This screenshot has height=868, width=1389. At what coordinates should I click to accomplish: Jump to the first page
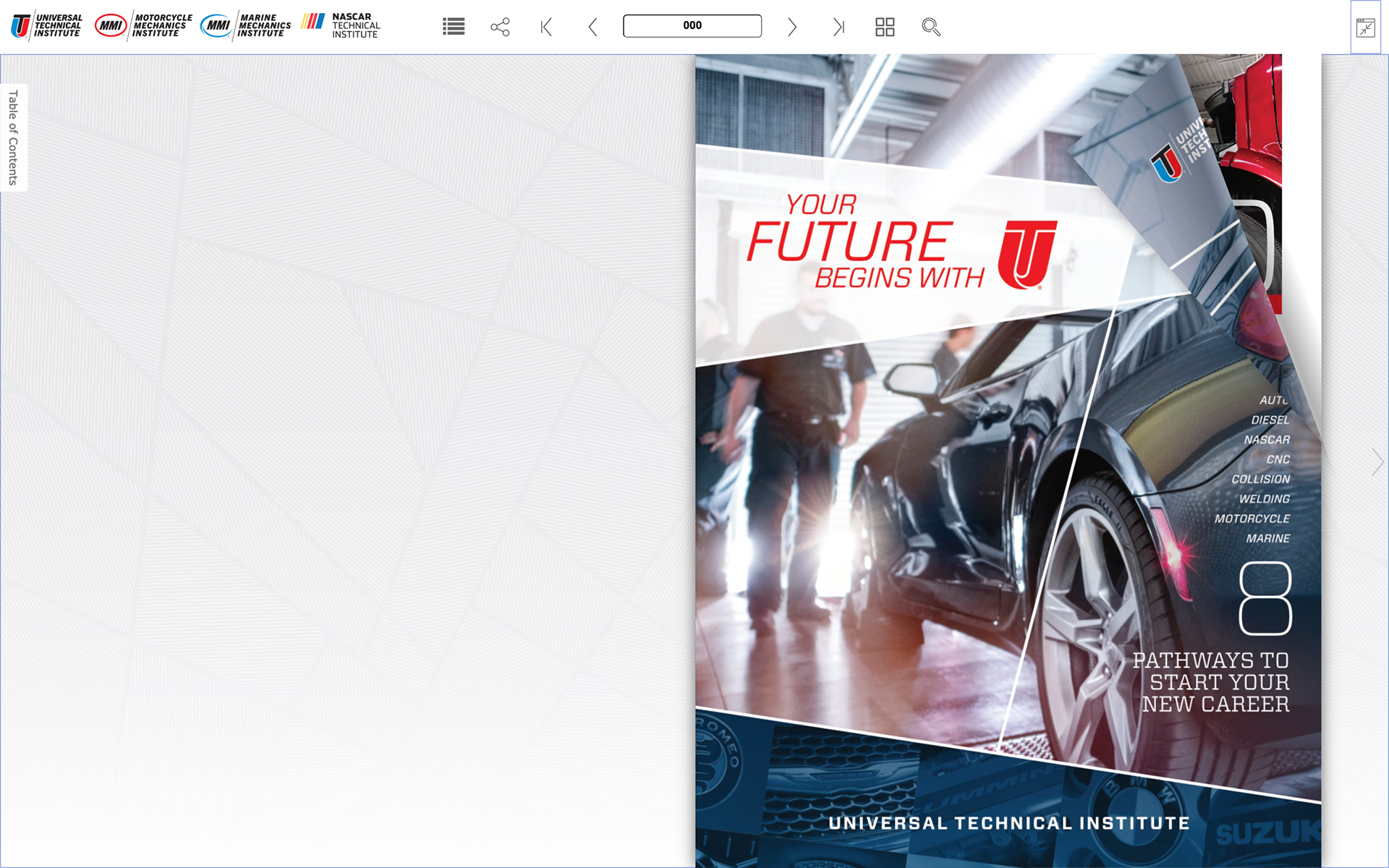tap(546, 27)
